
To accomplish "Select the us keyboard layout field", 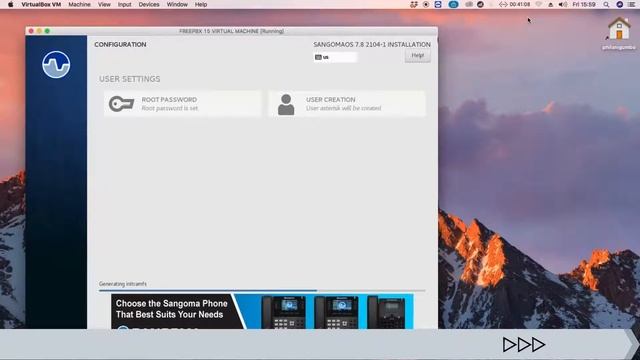I will 336,57.
